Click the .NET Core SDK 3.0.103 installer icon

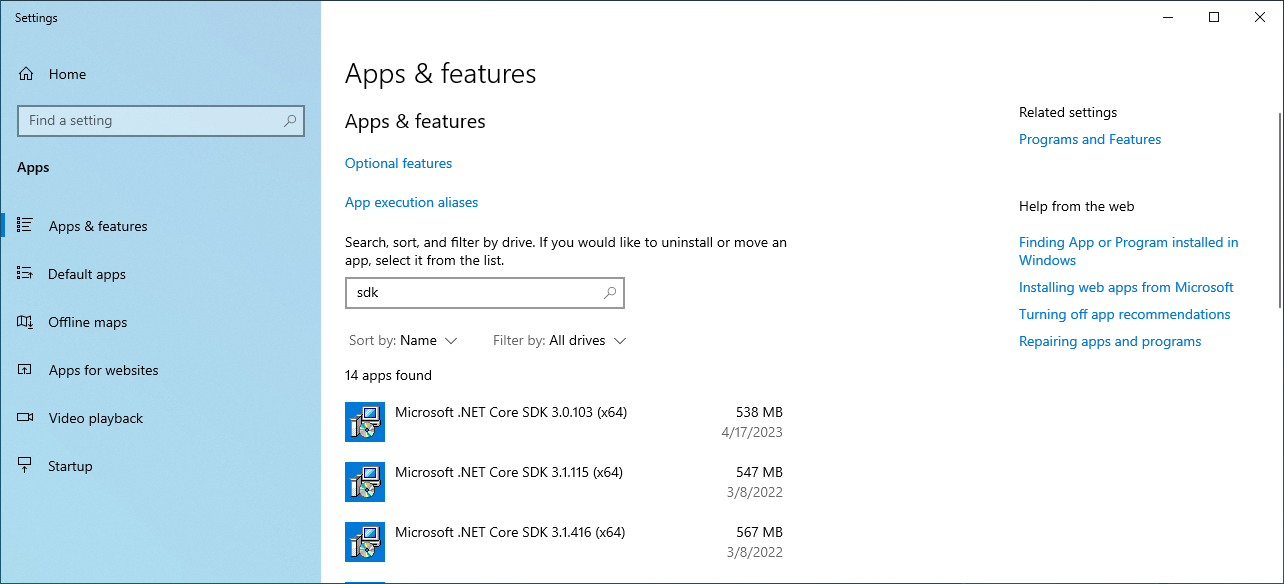365,422
